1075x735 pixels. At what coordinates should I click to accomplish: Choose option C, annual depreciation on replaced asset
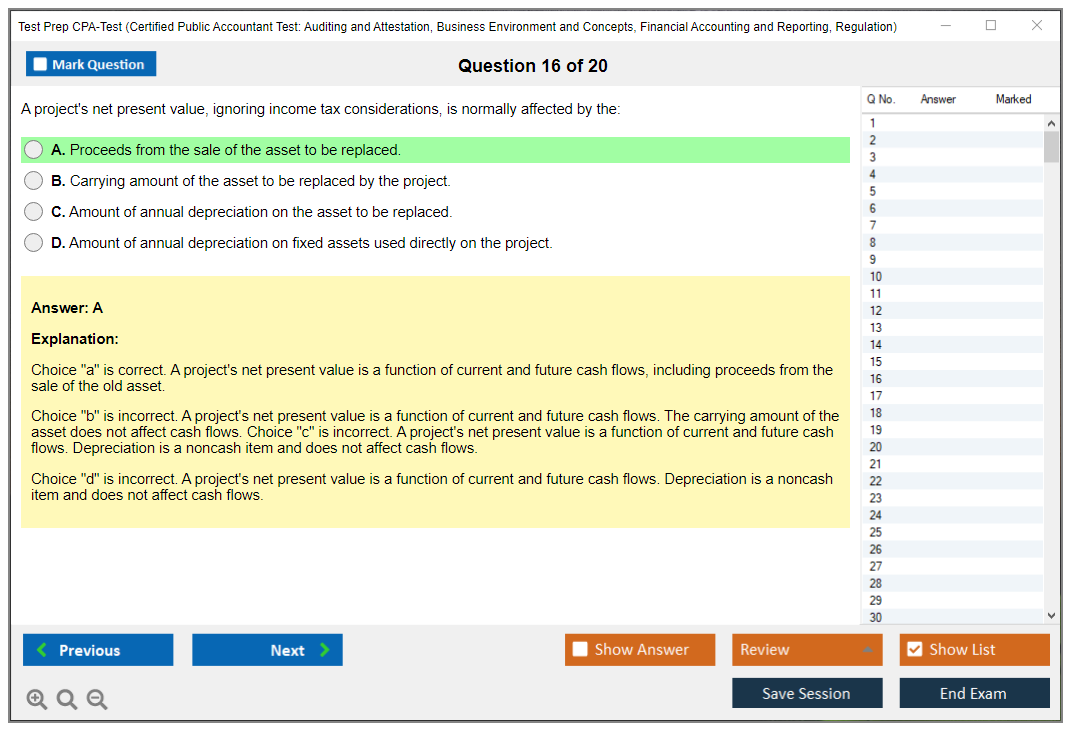pos(34,212)
